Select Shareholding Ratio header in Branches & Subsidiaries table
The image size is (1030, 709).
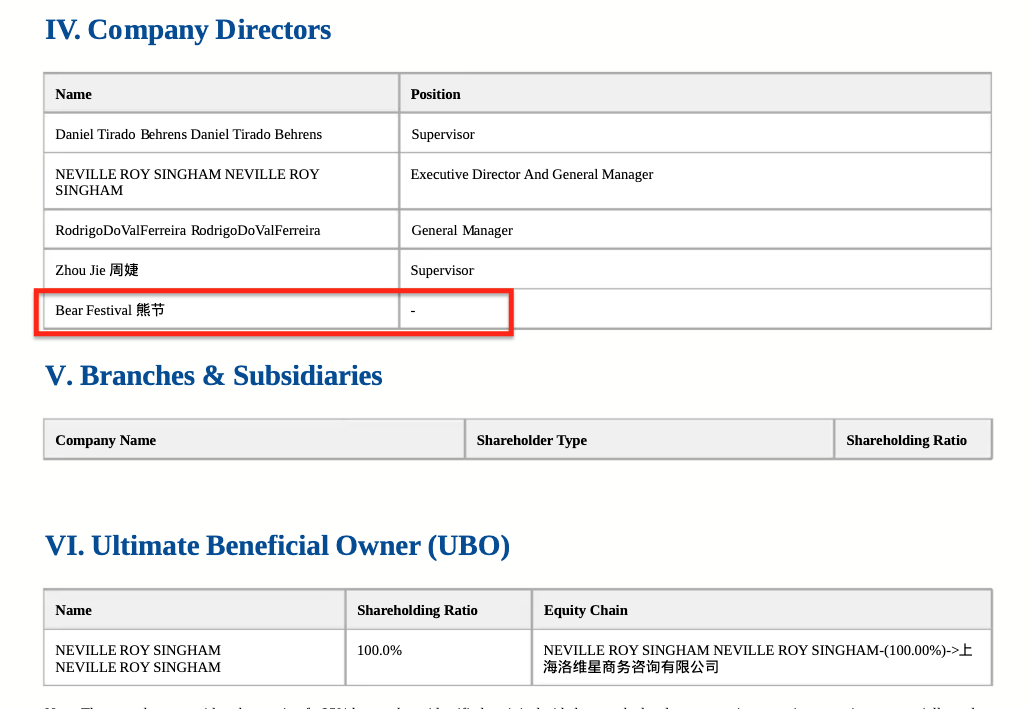click(906, 440)
